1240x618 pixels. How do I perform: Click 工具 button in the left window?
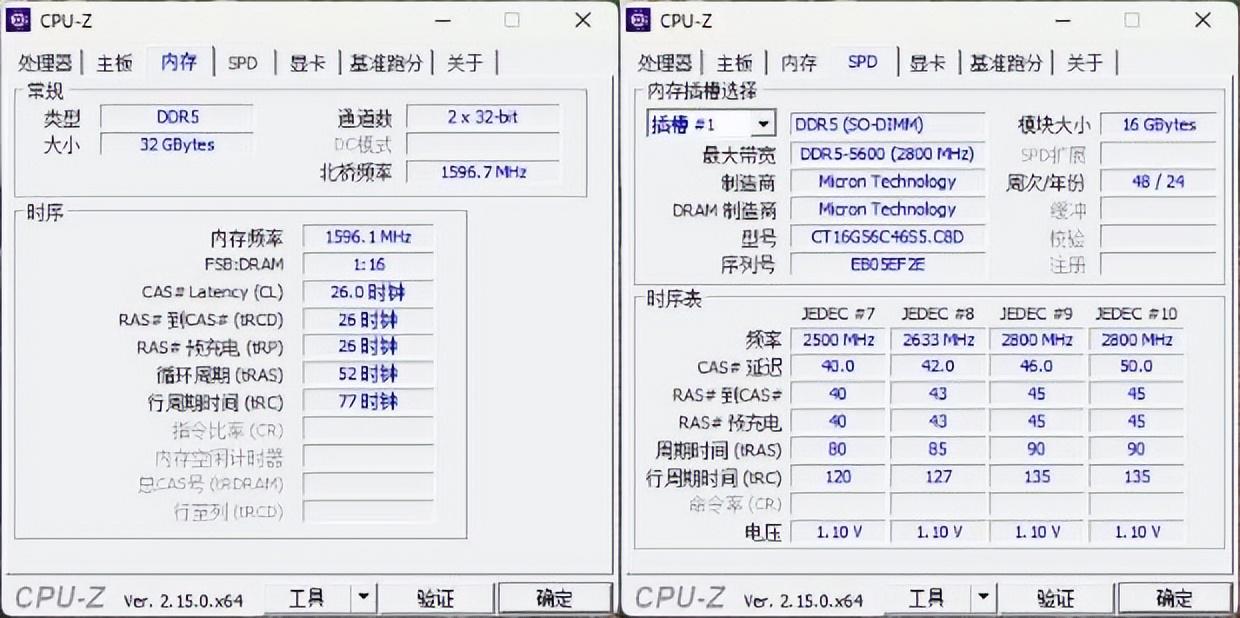(x=307, y=598)
